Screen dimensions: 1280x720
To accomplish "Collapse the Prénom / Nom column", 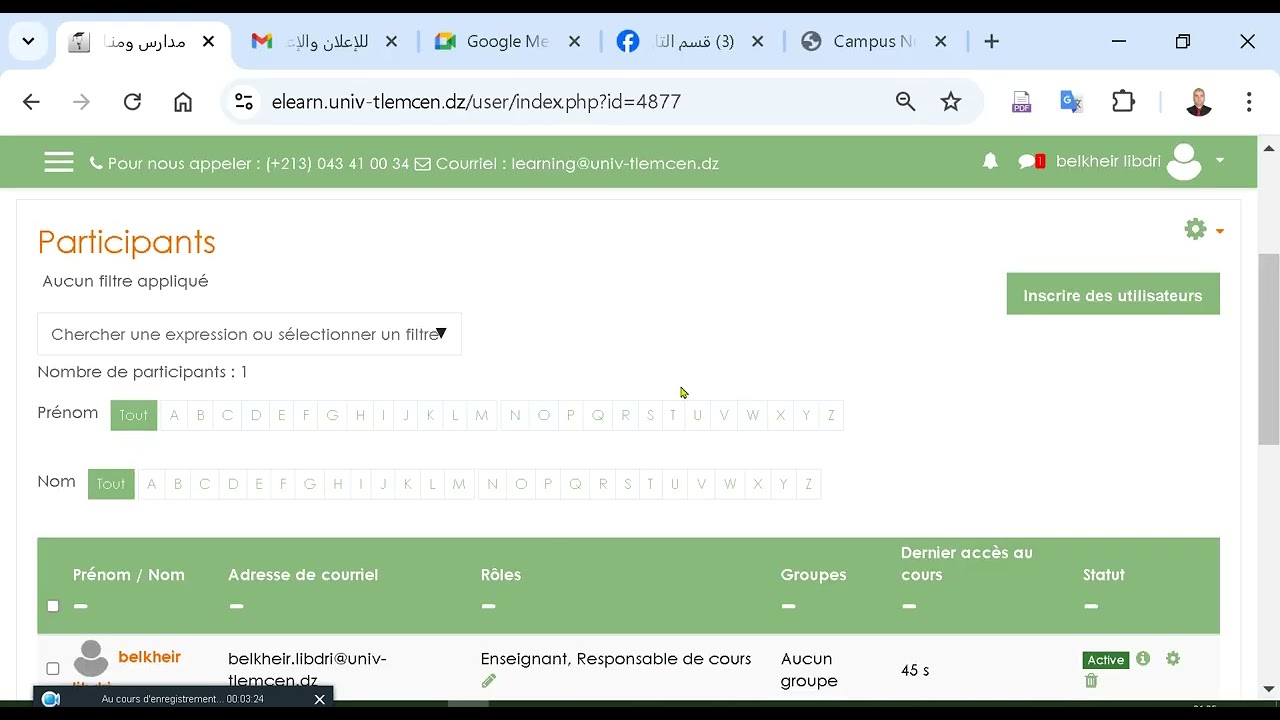I will coord(81,605).
